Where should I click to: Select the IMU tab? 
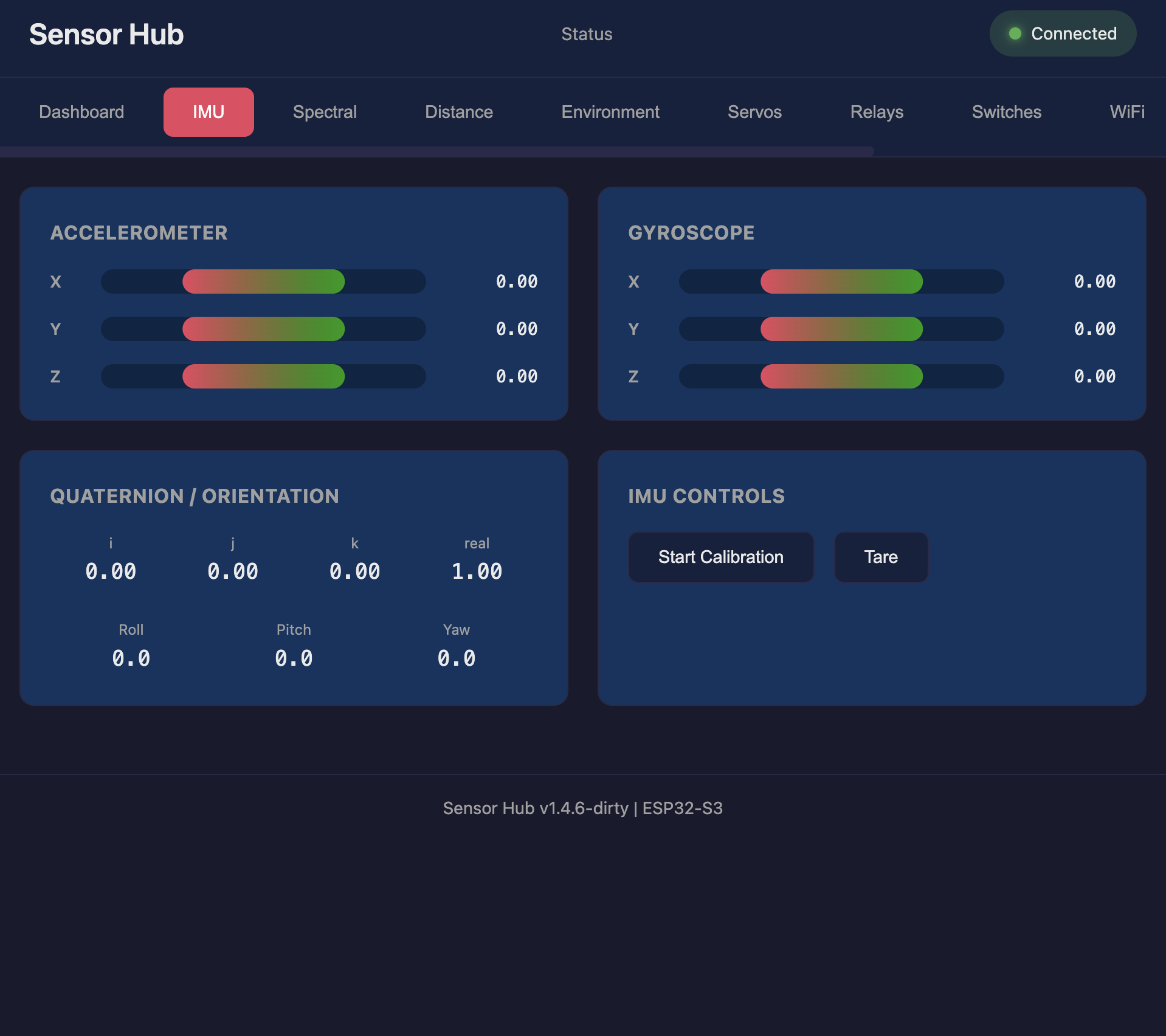[209, 112]
